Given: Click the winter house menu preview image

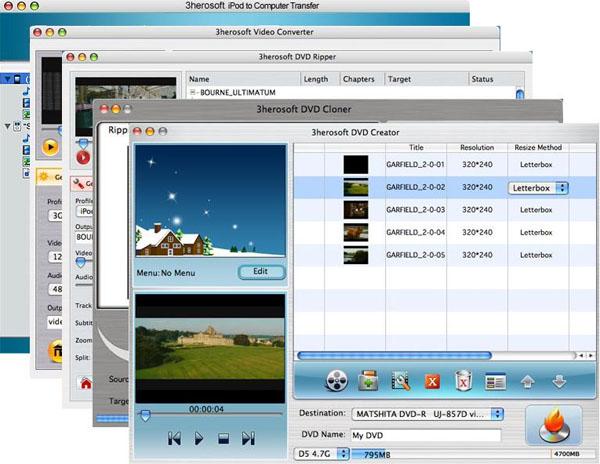Looking at the screenshot, I should pyautogui.click(x=210, y=201).
